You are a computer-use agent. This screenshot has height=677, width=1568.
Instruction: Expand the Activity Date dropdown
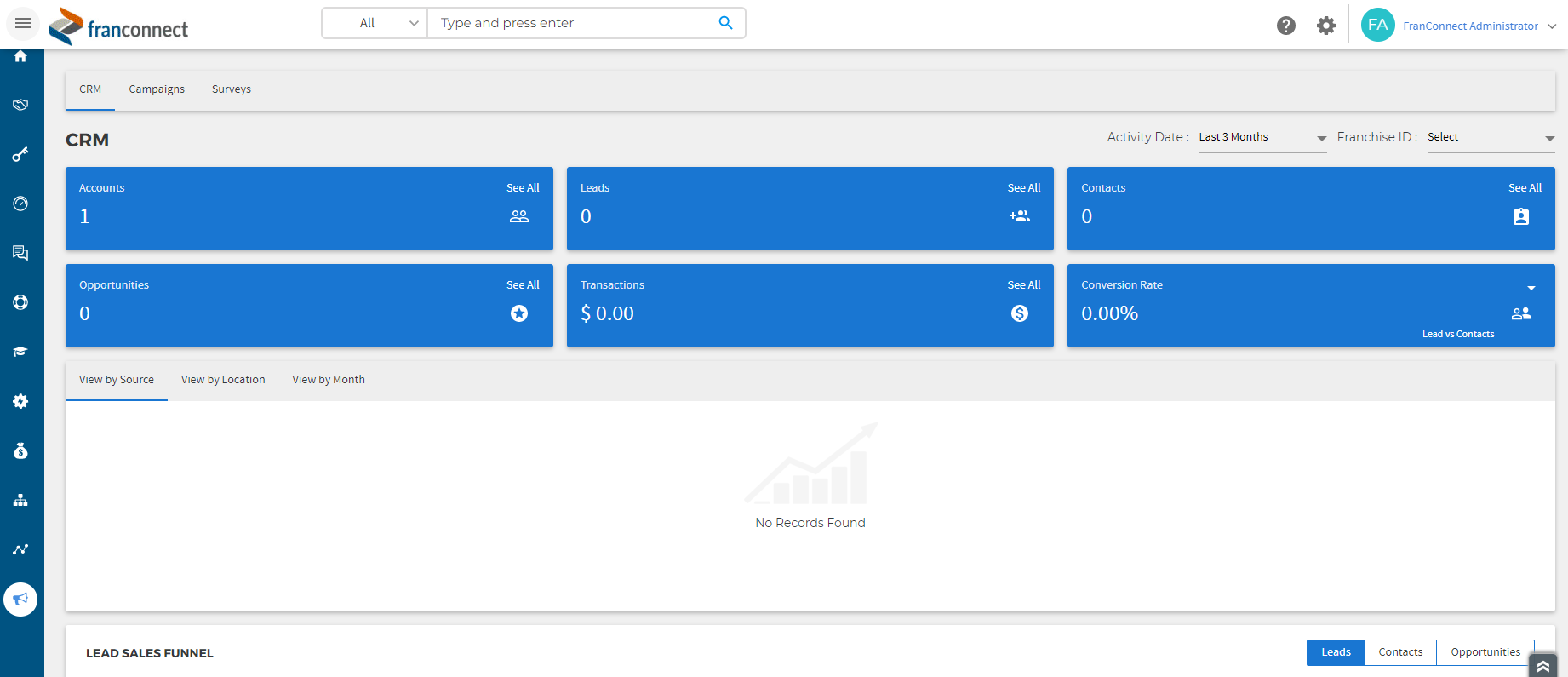pos(1262,137)
